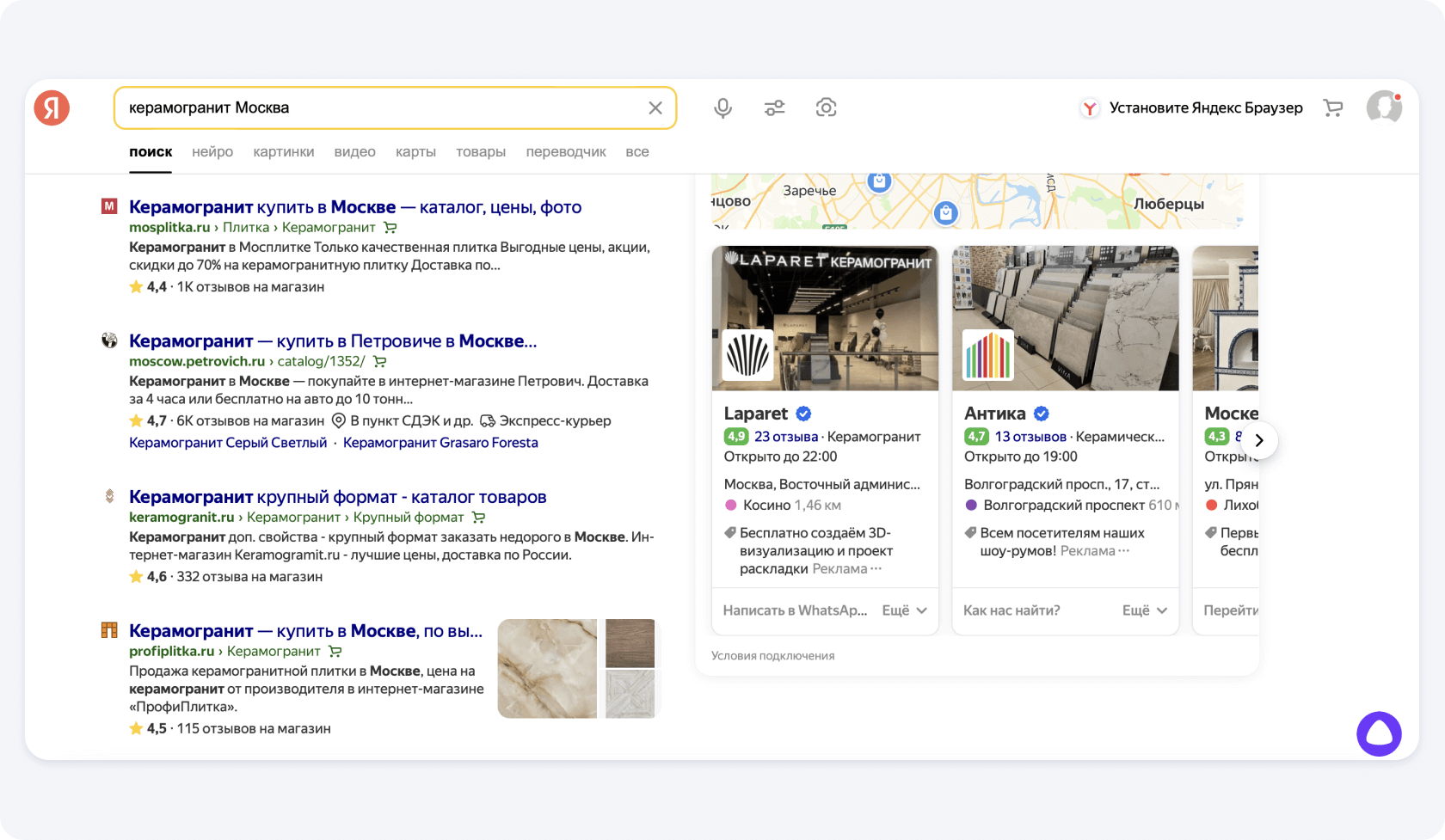Open the shopping cart icon
The width and height of the screenshot is (1445, 840).
[x=1333, y=107]
